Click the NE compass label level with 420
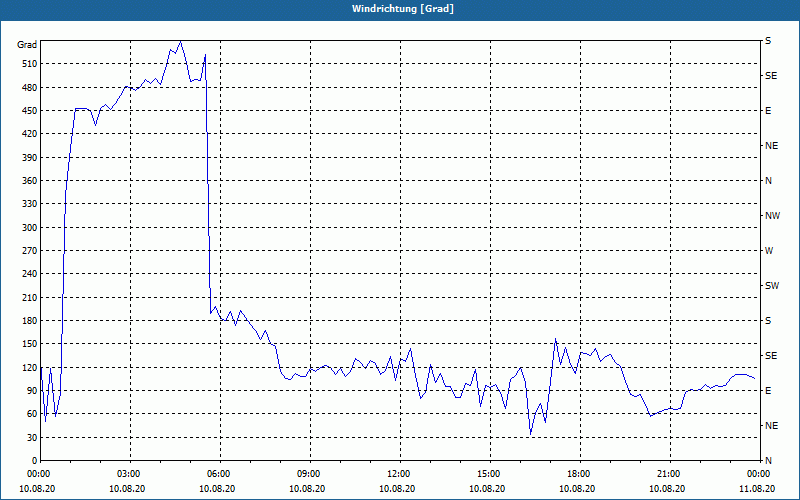 click(771, 146)
